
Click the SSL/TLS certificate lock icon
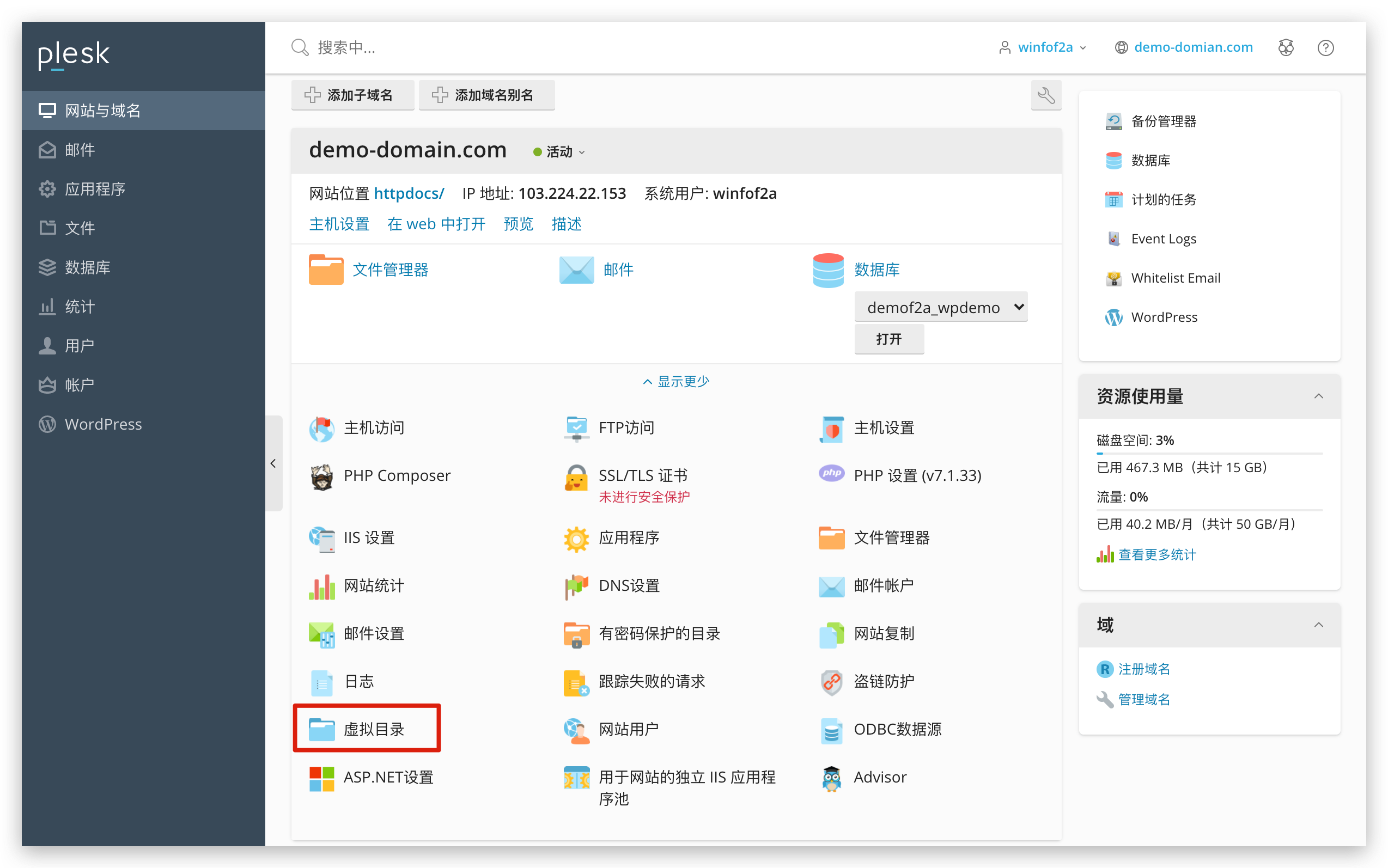[576, 478]
